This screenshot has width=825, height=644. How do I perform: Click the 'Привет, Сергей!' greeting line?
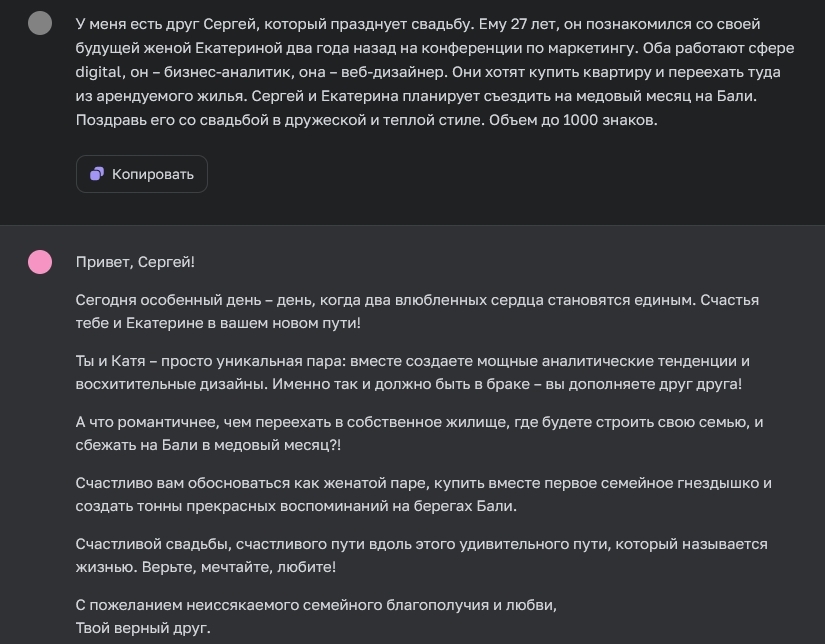[135, 262]
